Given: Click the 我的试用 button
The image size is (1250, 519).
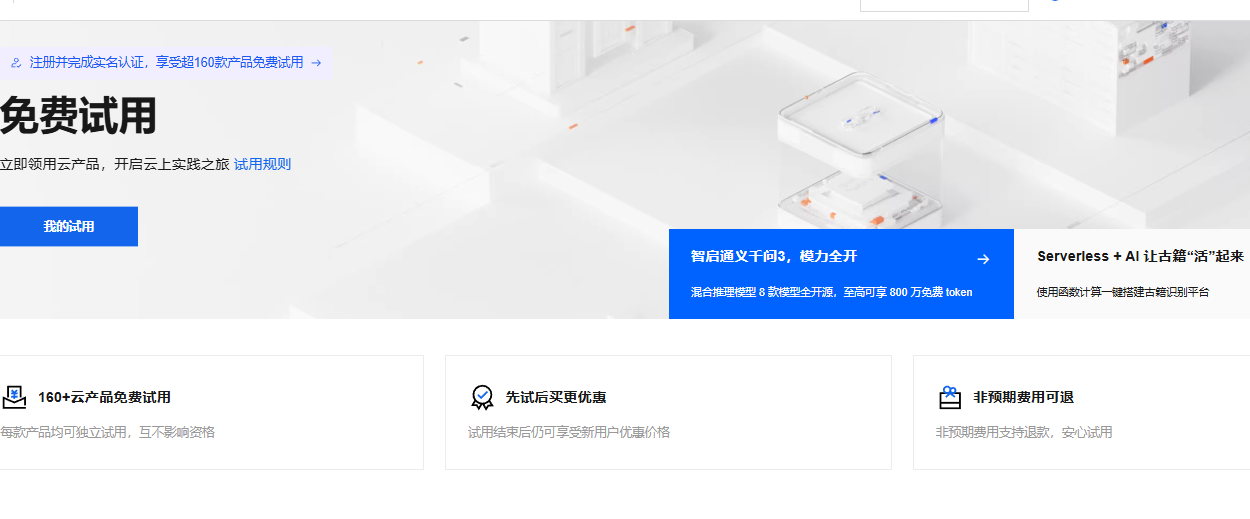Looking at the screenshot, I should tap(69, 226).
